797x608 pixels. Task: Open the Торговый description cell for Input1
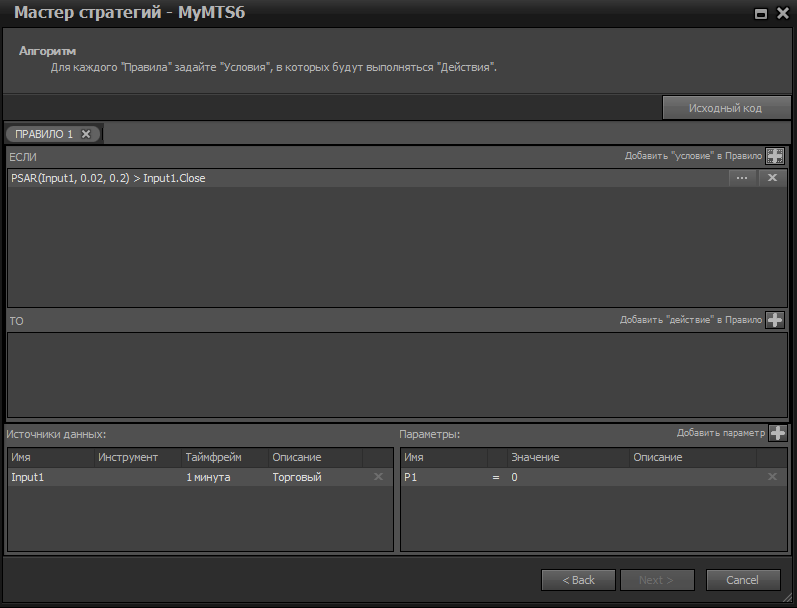point(297,478)
